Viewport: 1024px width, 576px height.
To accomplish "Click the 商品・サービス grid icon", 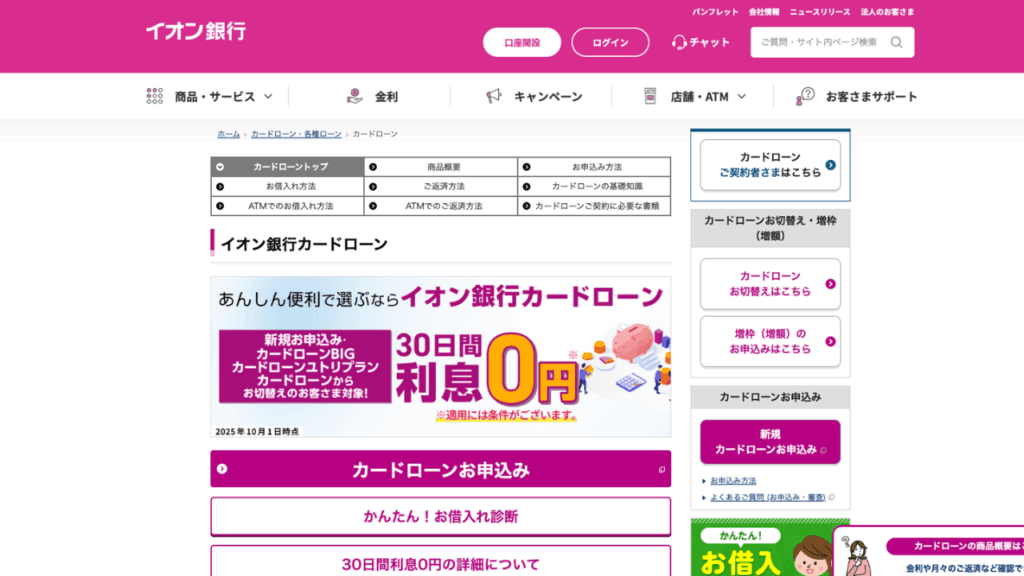I will point(154,95).
